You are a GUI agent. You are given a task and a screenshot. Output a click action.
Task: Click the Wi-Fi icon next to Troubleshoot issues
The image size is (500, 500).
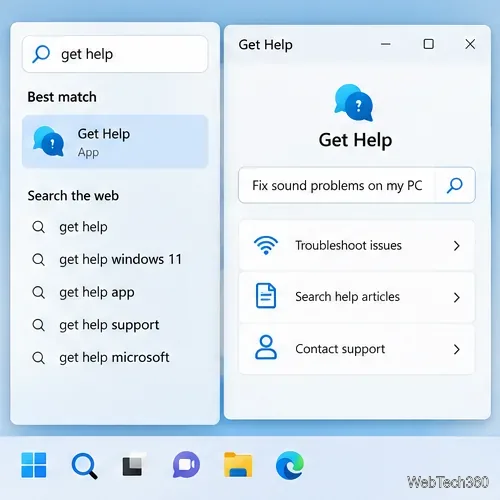[x=266, y=245]
